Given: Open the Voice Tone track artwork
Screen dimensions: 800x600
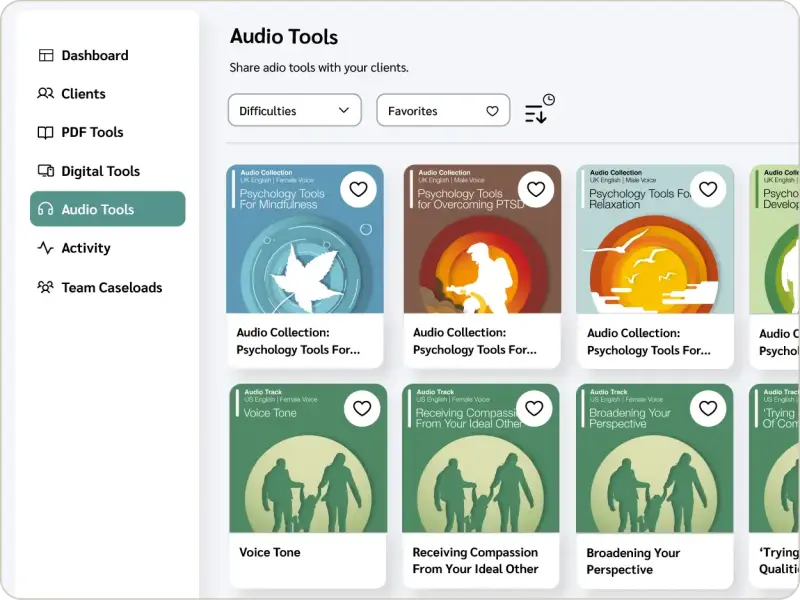Looking at the screenshot, I should pos(308,459).
